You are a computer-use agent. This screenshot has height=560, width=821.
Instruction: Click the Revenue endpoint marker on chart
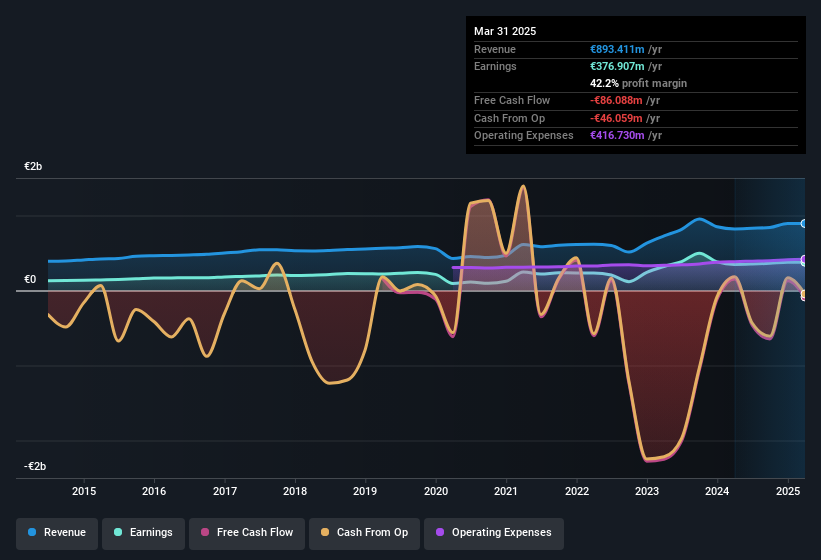click(804, 223)
